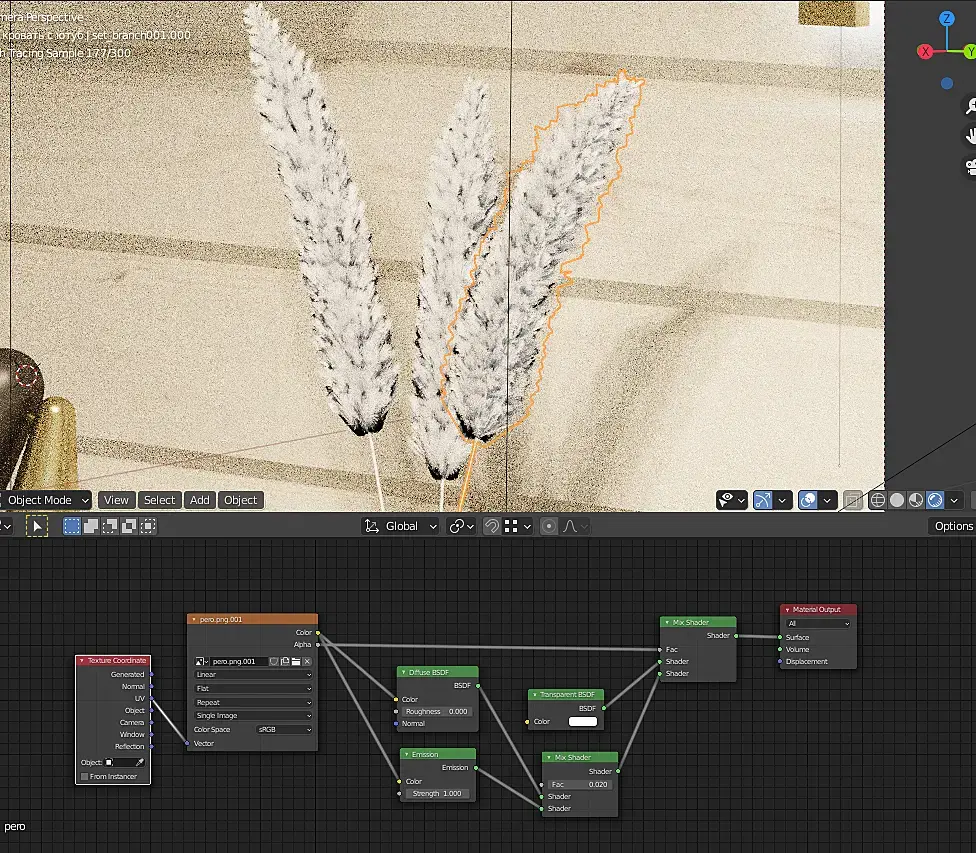
Task: Open the Add menu
Action: click(x=200, y=500)
